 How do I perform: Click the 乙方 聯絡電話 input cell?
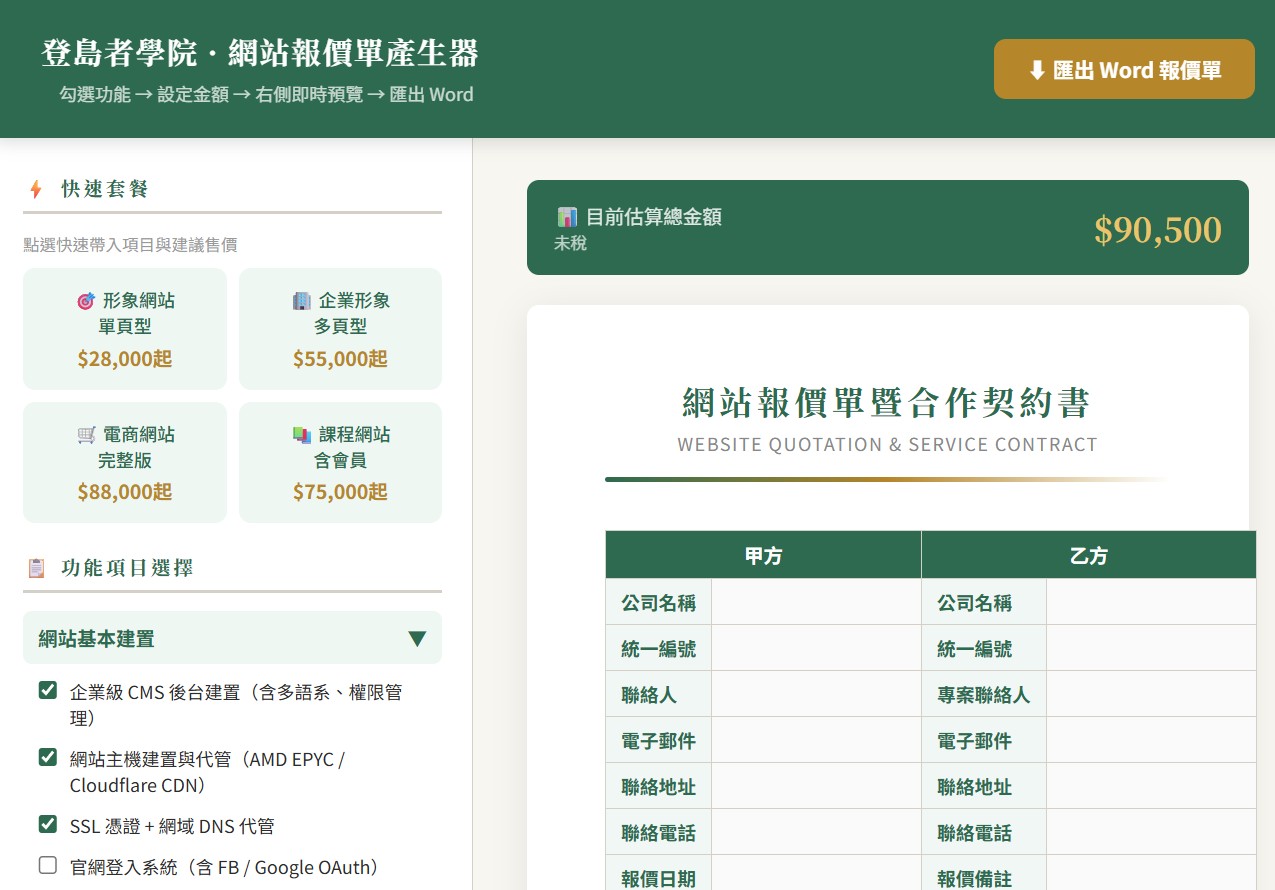click(x=1151, y=832)
